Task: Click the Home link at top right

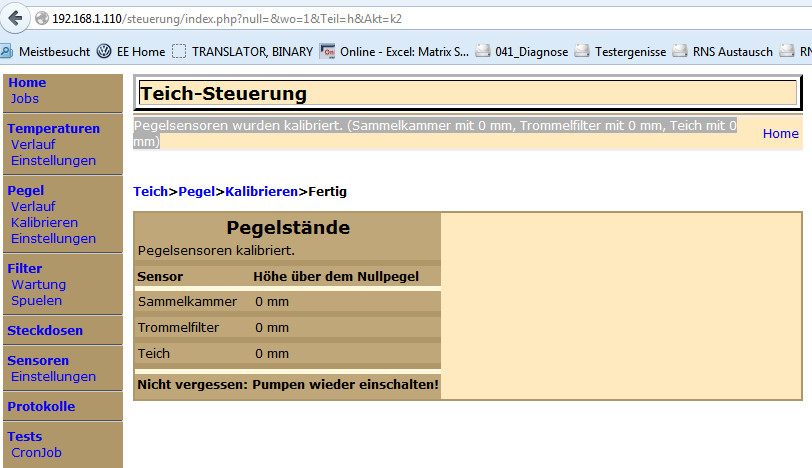Action: [x=780, y=133]
